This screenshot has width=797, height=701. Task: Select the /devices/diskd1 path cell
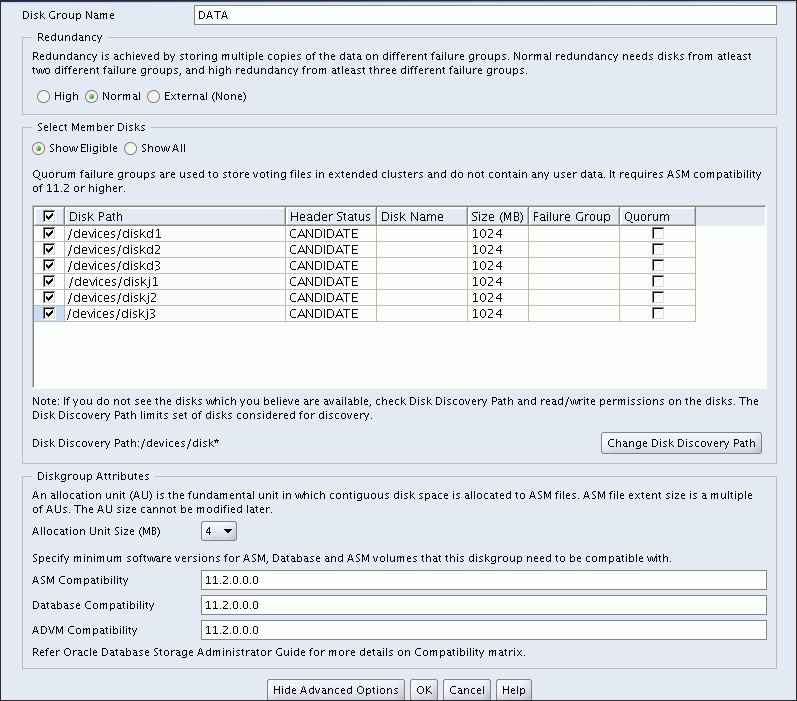tap(175, 233)
